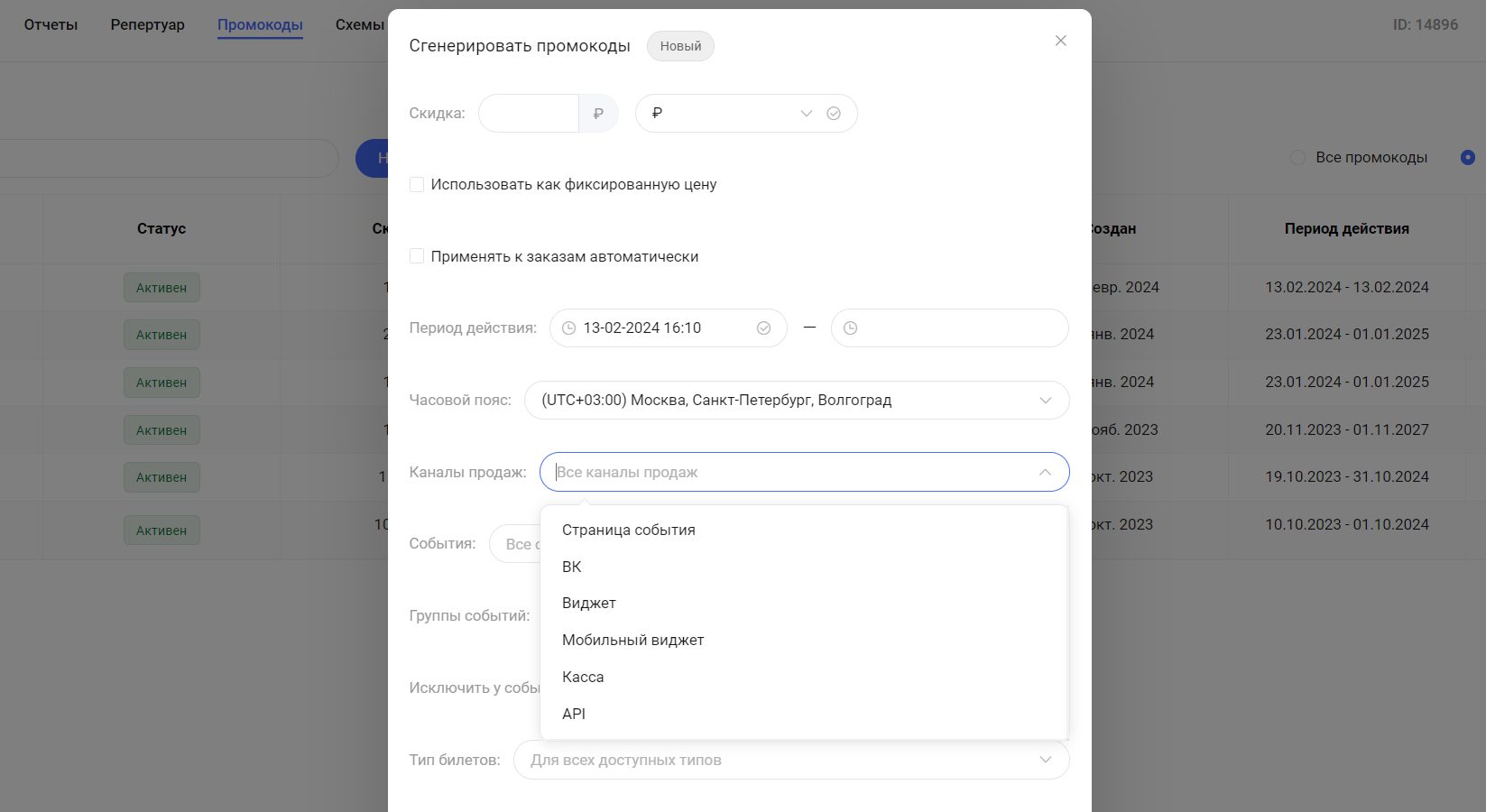Choose 'ВК' sales channel option
Viewport: 1486px width, 812px height.
pyautogui.click(x=804, y=567)
